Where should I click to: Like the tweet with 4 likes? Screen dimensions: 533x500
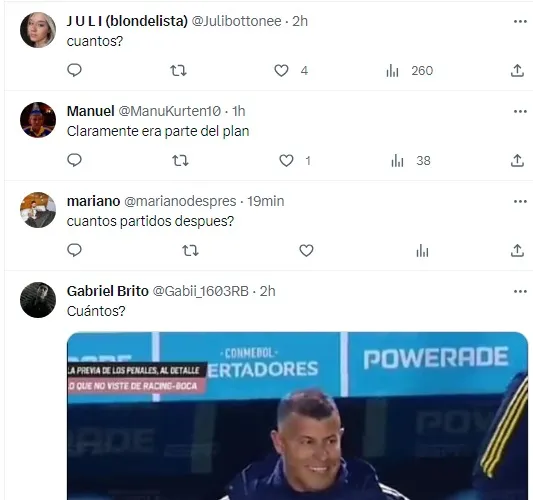click(x=281, y=71)
